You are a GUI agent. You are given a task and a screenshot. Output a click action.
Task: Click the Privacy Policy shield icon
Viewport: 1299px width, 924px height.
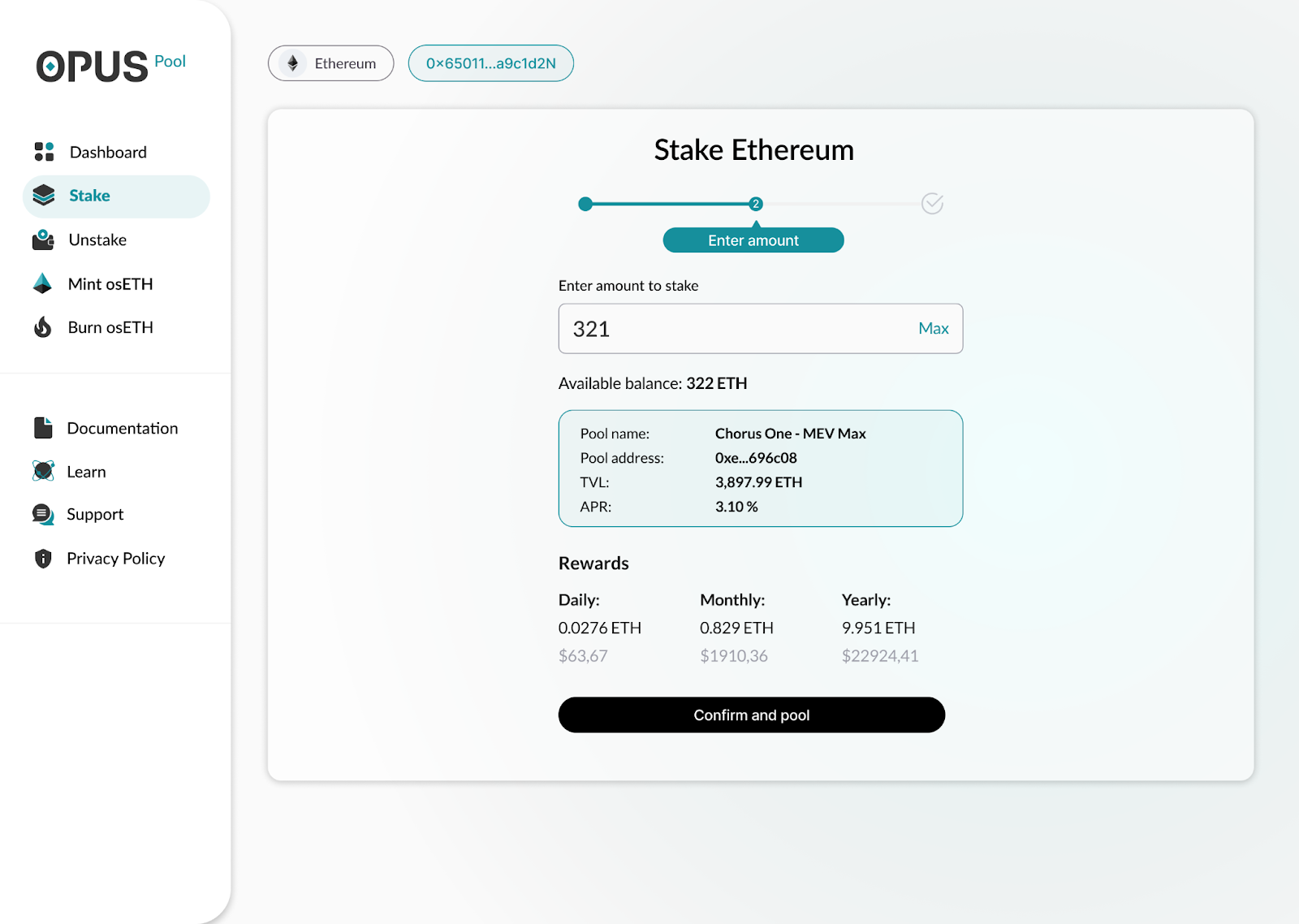pos(43,558)
